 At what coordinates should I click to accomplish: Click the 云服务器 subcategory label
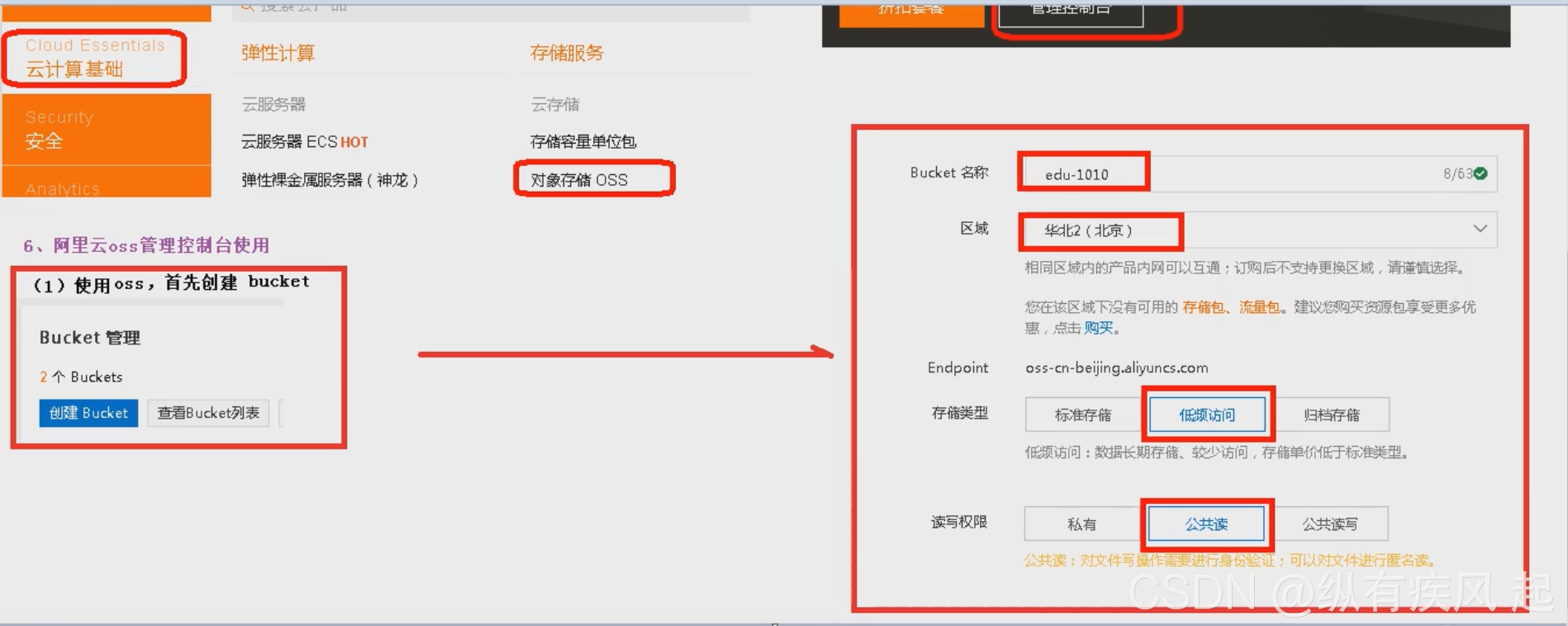click(273, 104)
